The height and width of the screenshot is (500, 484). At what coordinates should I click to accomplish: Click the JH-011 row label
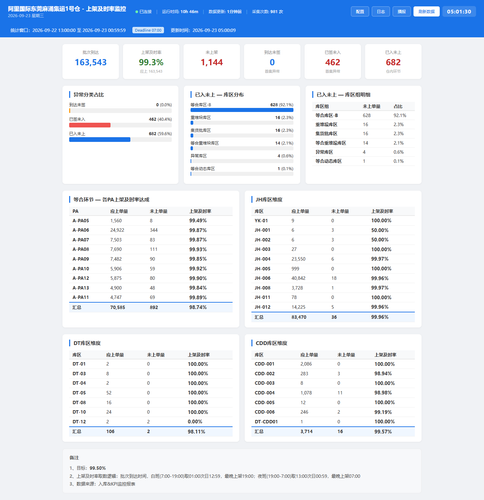(262, 297)
